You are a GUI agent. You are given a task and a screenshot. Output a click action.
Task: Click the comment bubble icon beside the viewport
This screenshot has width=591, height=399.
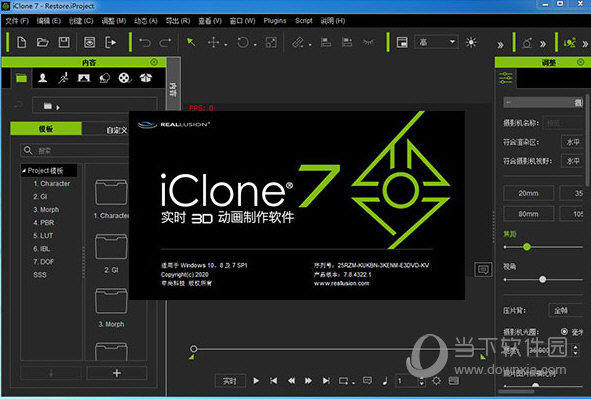tap(483, 269)
